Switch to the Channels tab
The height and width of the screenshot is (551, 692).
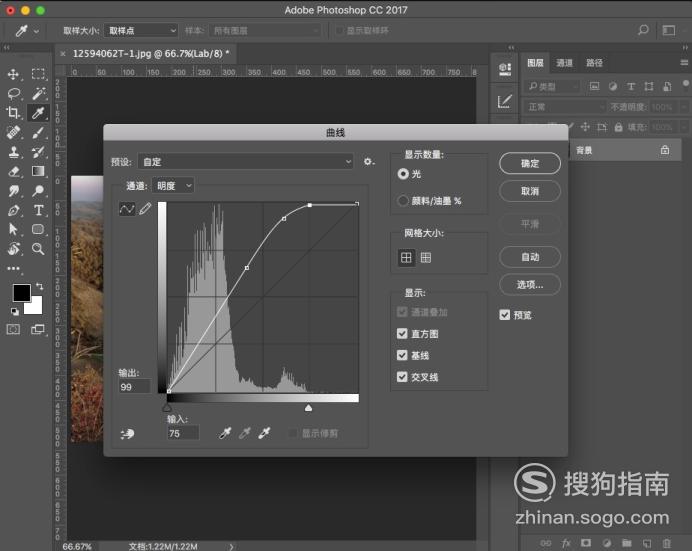564,63
